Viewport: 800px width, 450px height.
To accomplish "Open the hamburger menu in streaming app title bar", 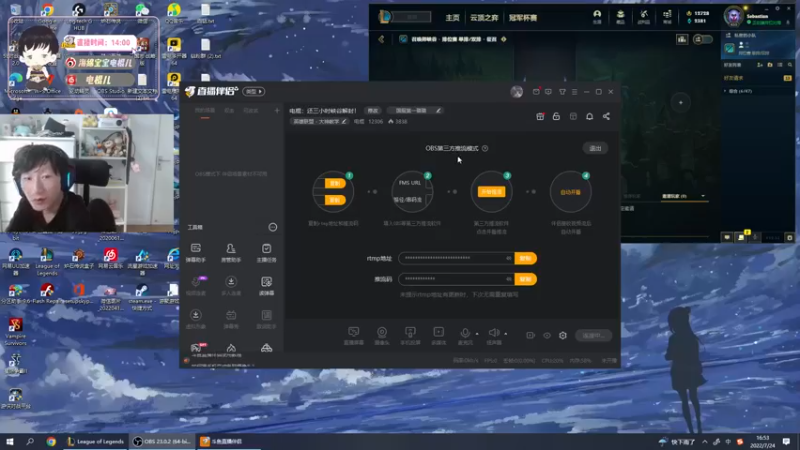I will click(x=574, y=92).
